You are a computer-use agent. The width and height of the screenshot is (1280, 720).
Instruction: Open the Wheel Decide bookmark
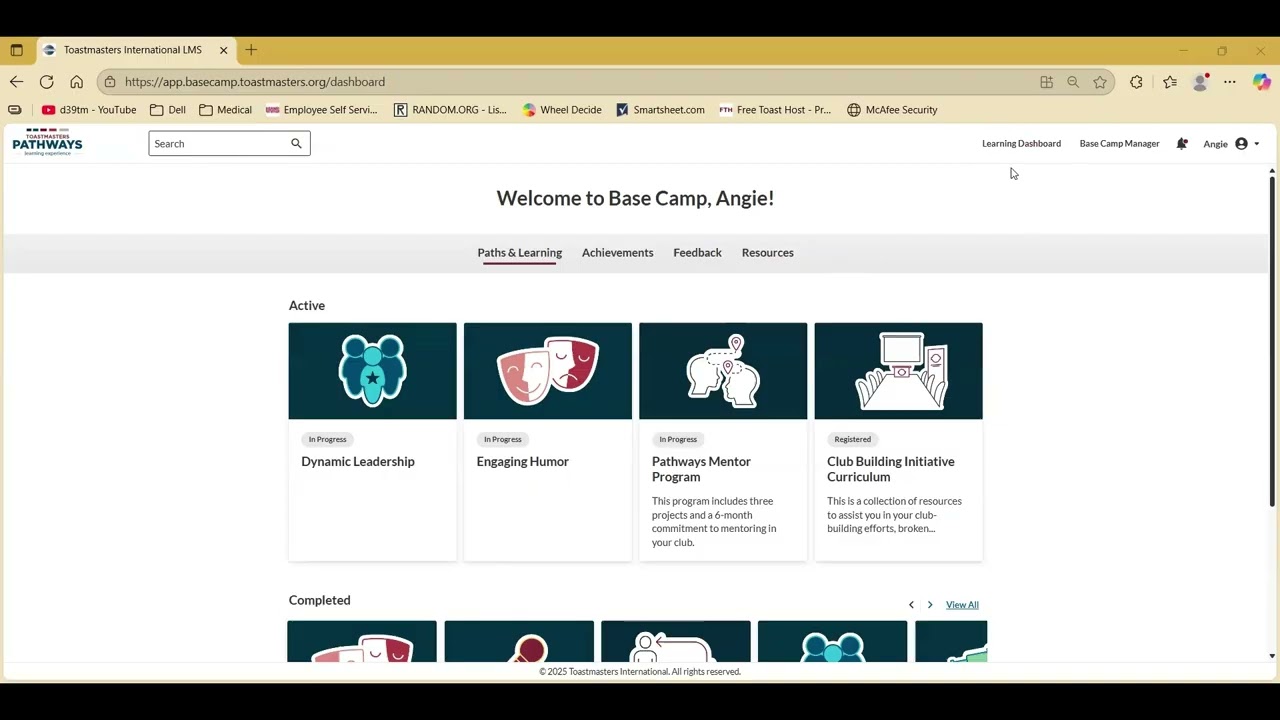(x=562, y=110)
